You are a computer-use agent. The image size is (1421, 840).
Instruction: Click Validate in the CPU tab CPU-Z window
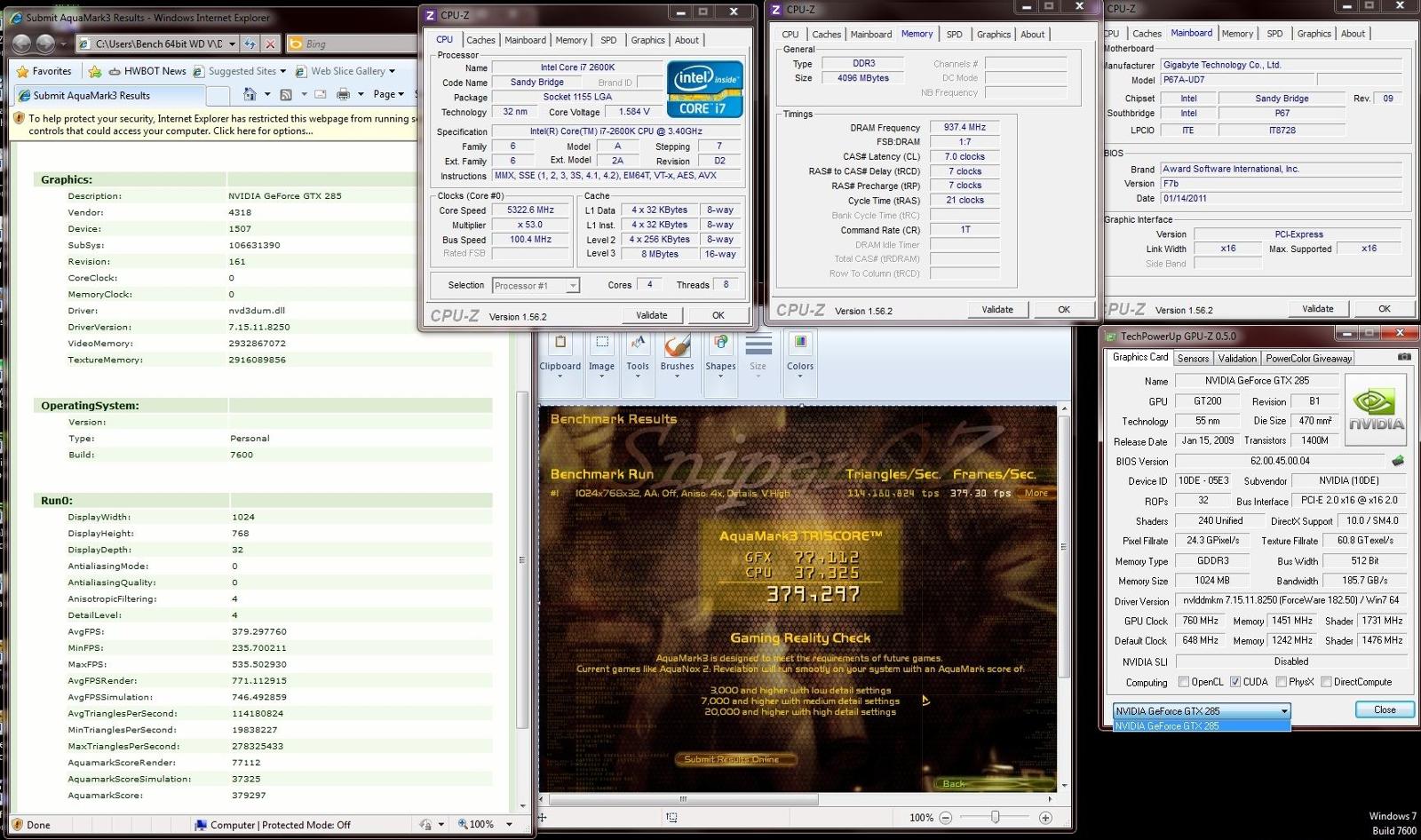[651, 315]
